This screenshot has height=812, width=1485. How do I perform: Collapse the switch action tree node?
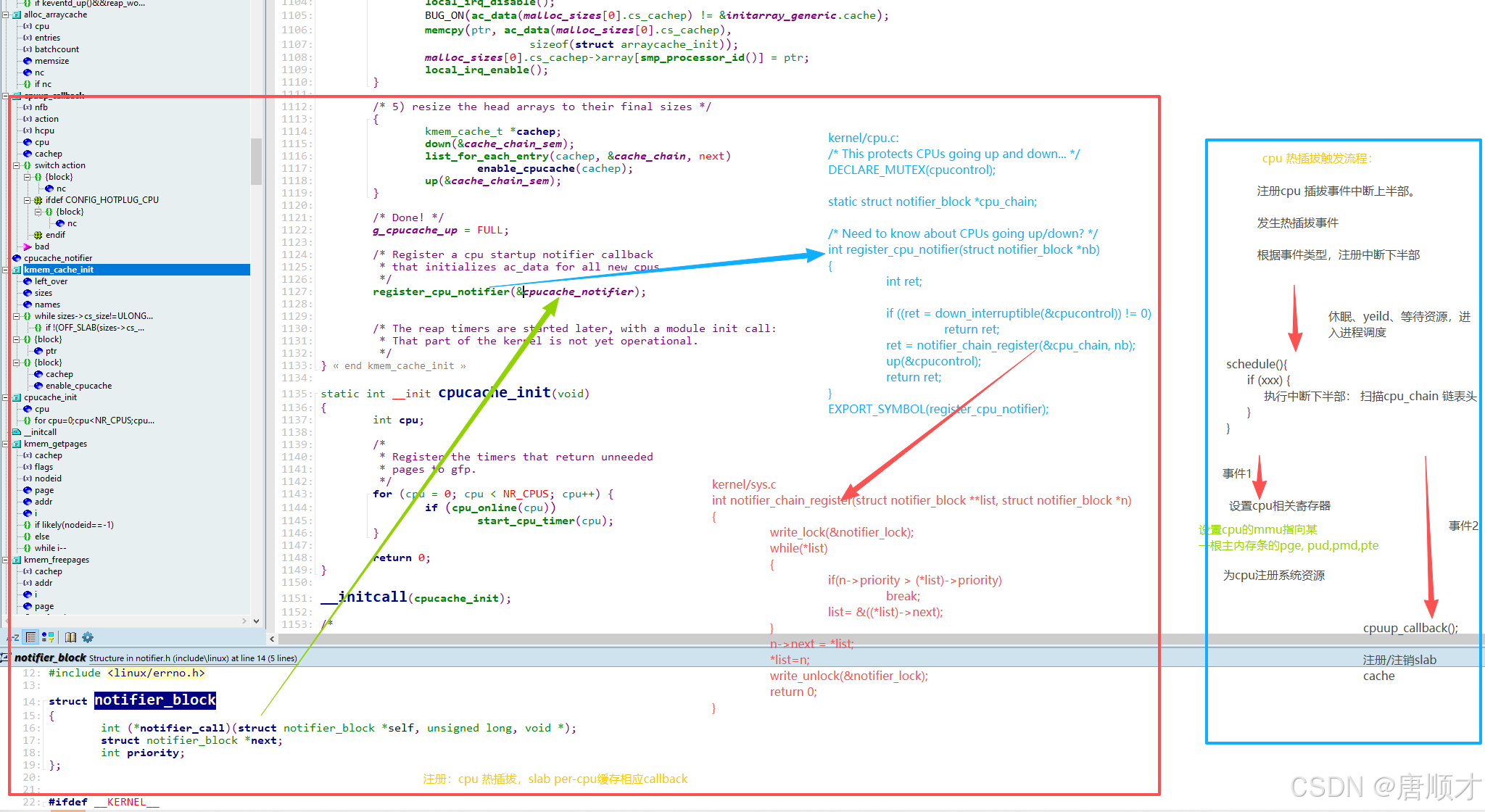pos(17,165)
